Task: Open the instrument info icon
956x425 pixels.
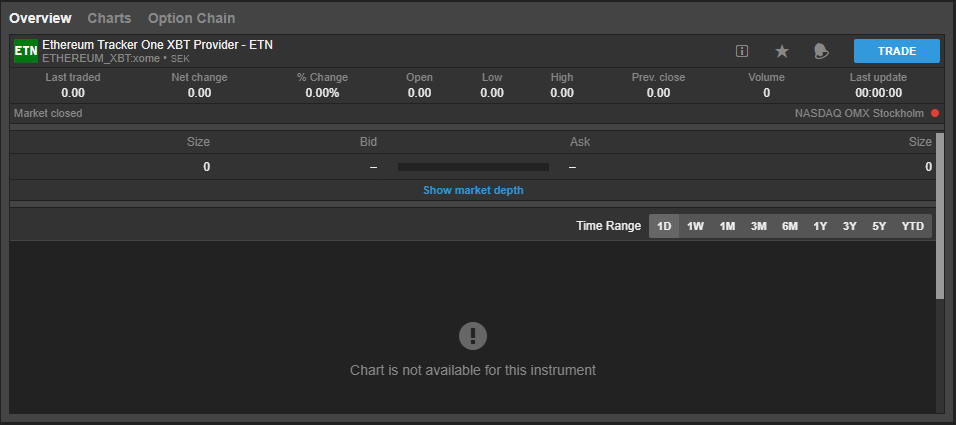Action: click(742, 51)
